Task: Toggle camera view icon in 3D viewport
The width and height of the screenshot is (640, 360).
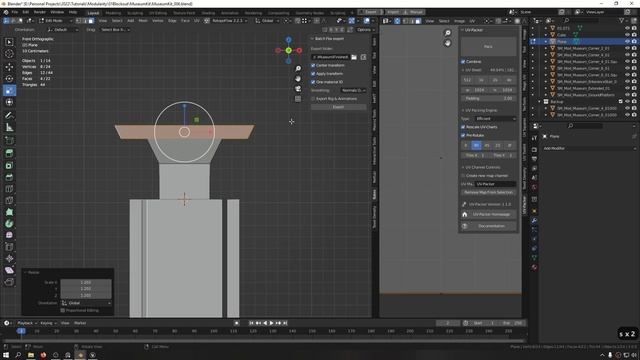Action: point(298,89)
